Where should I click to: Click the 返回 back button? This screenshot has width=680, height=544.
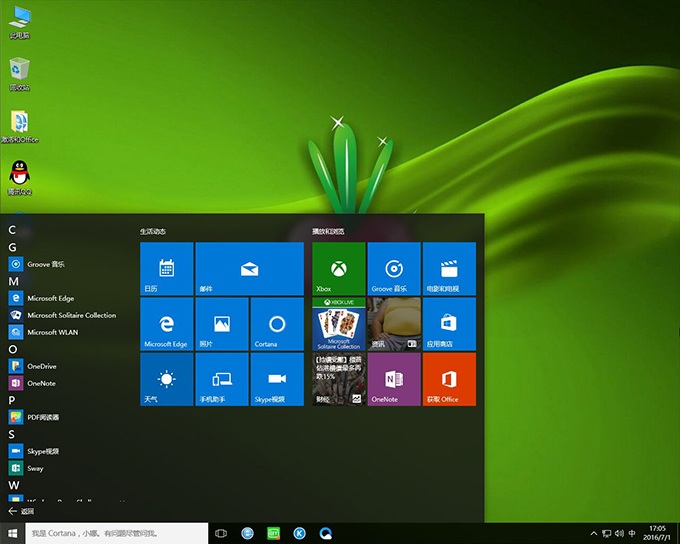pyautogui.click(x=20, y=511)
